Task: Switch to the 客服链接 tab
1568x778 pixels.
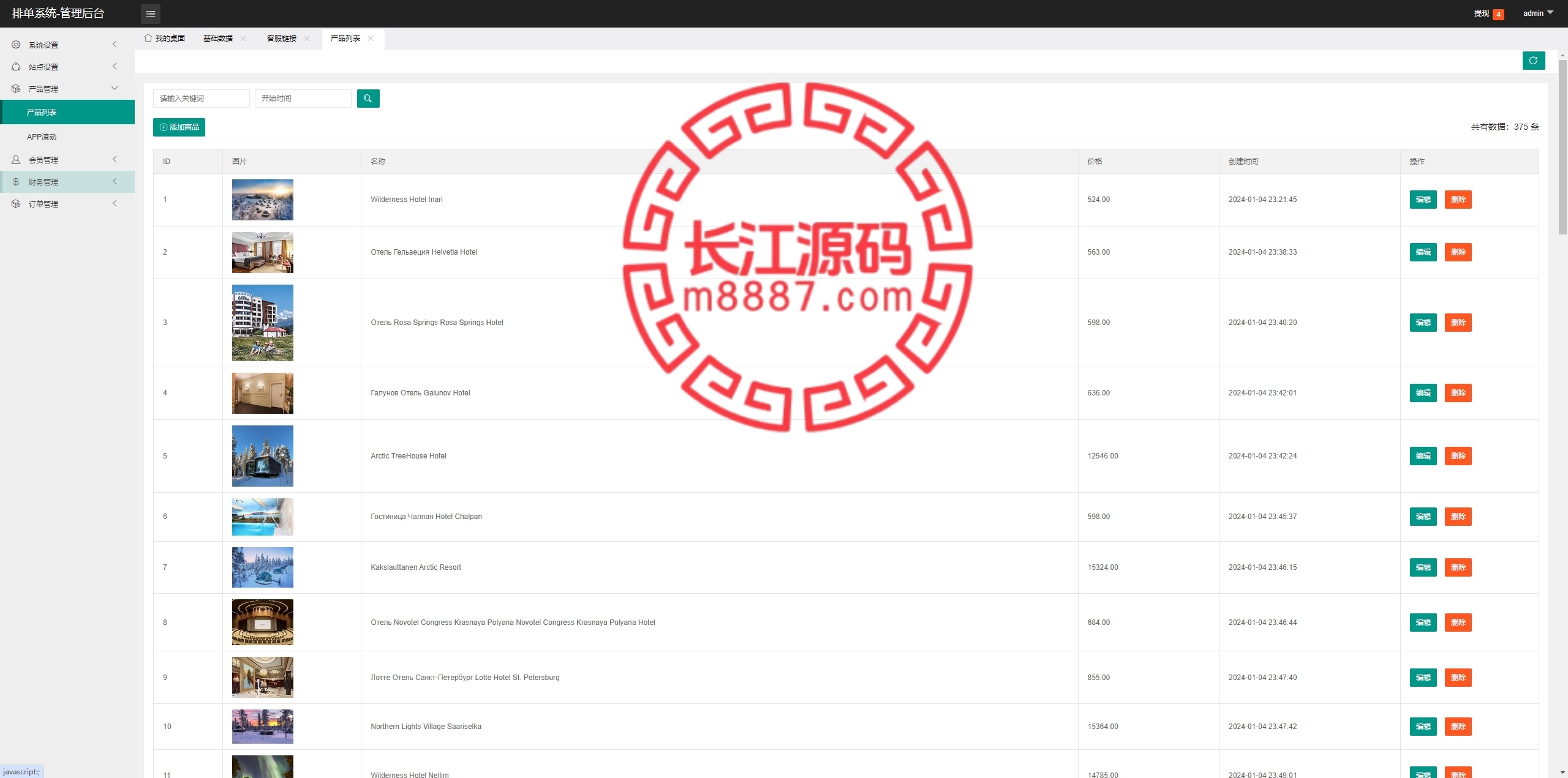Action: click(282, 38)
